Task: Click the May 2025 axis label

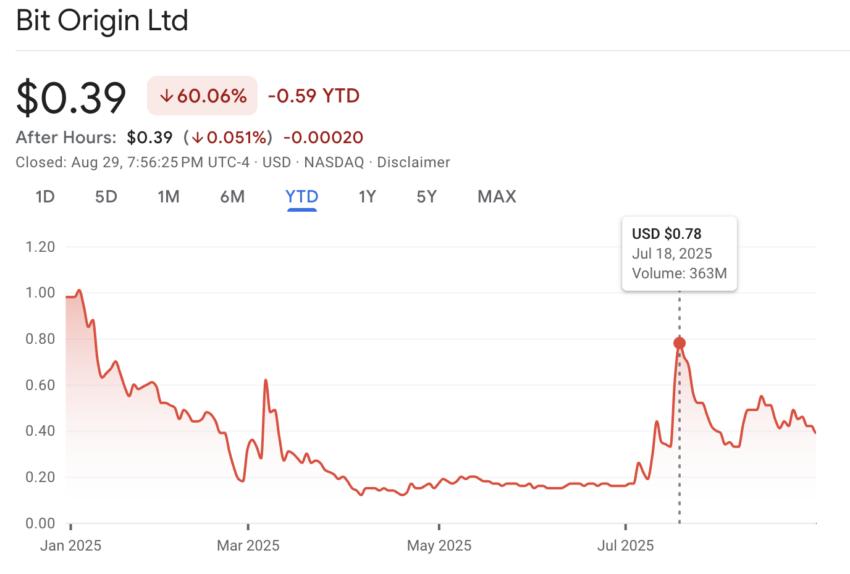Action: 439,545
